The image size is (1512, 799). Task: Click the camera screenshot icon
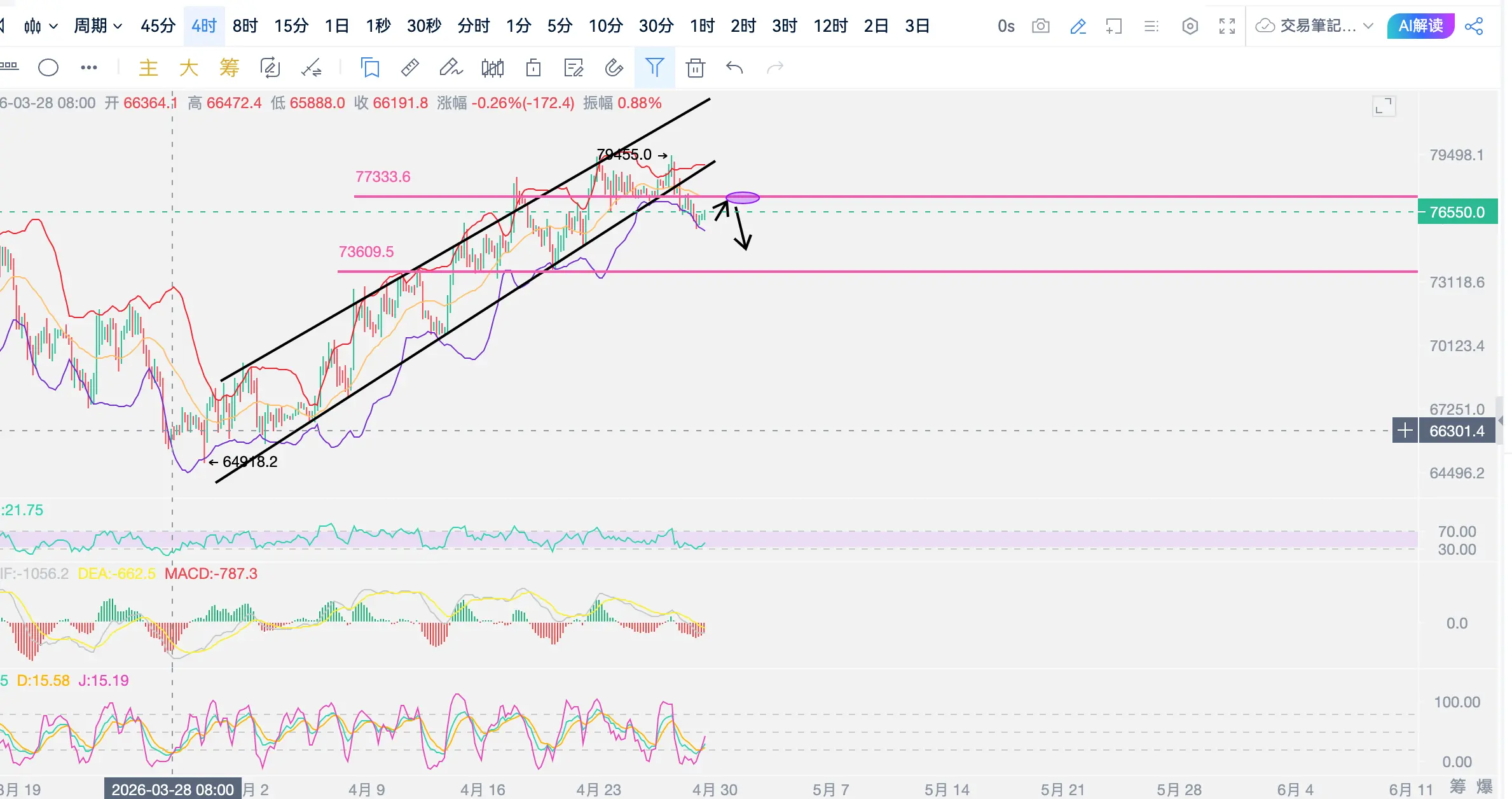(x=1040, y=26)
